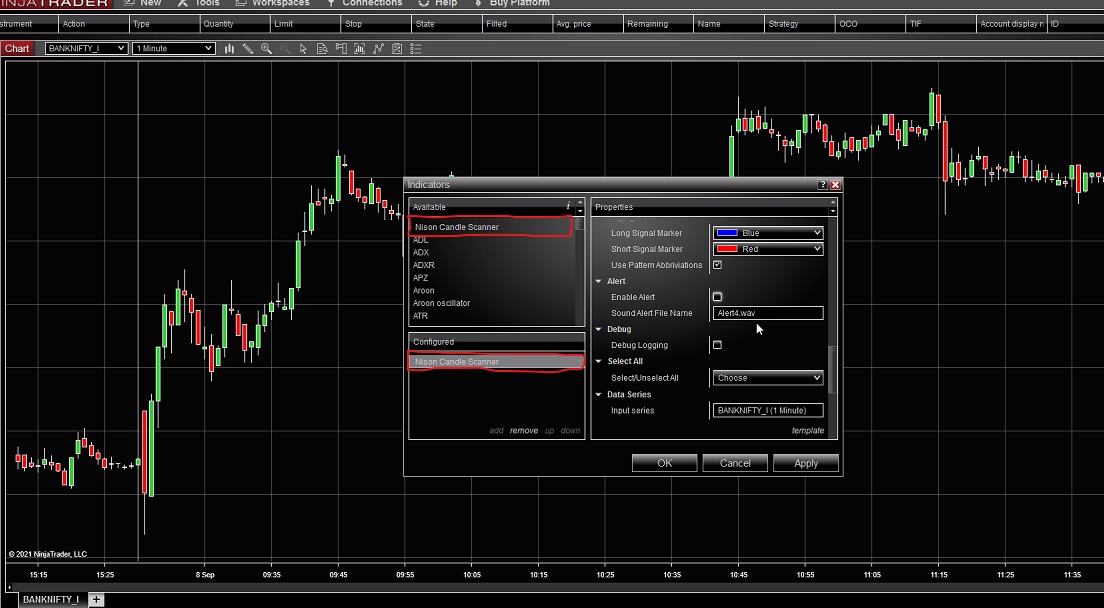The width and height of the screenshot is (1104, 608).
Task: Click the down link under Configured list
Action: [570, 431]
